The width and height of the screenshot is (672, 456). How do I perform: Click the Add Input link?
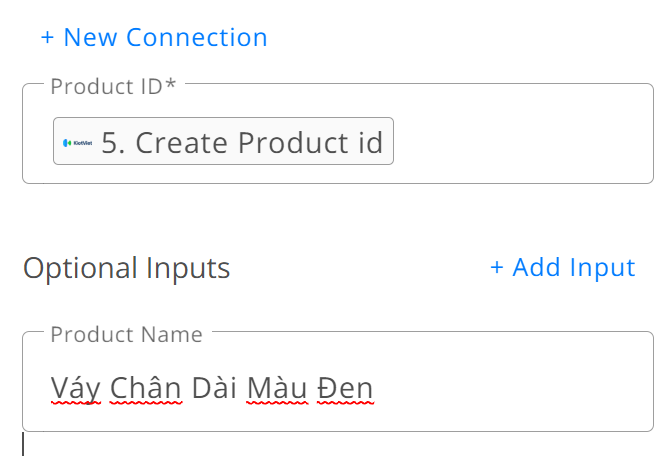pyautogui.click(x=563, y=267)
